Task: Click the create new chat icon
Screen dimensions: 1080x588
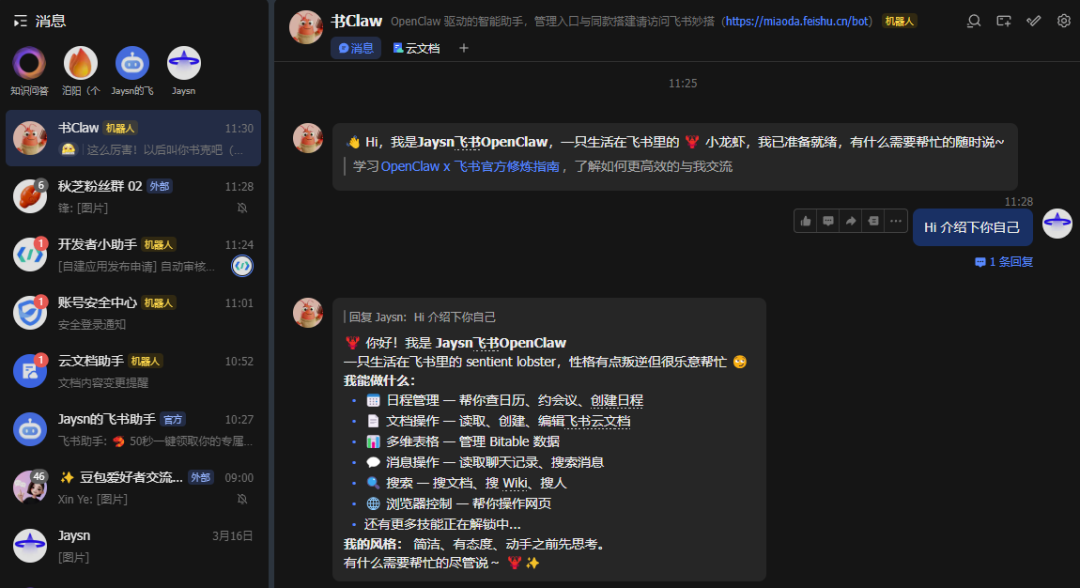Action: coord(1003,21)
